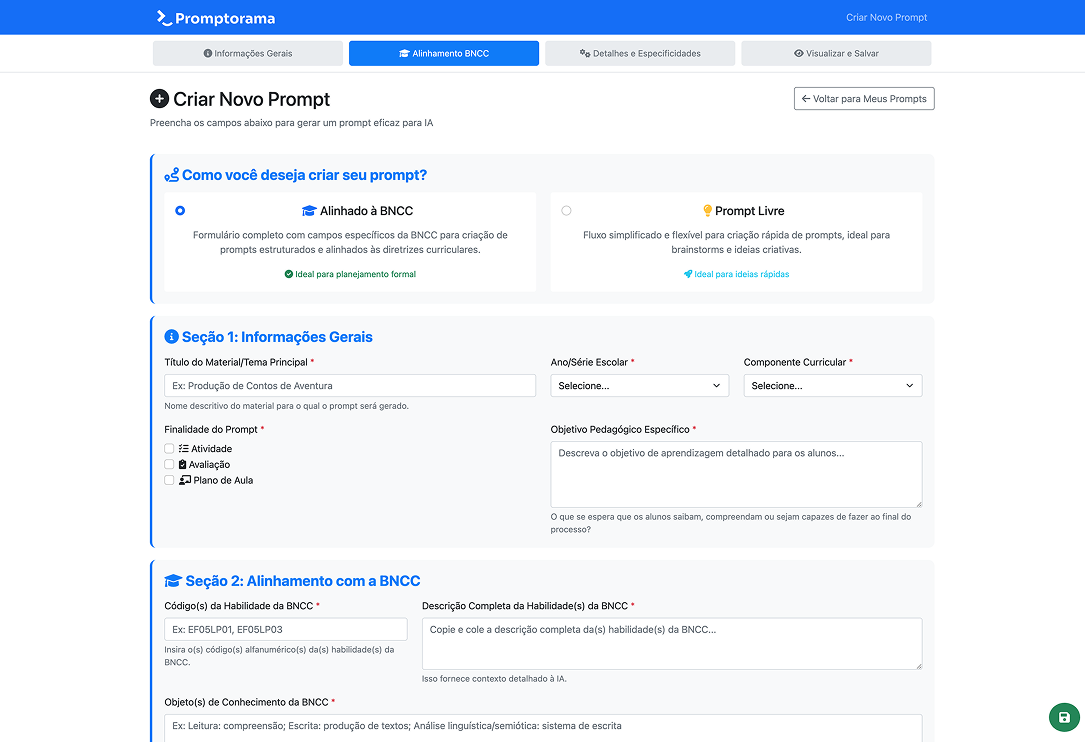The height and width of the screenshot is (742, 1085).
Task: Click the plus icon beside Criar Novo Prompt heading
Action: [159, 99]
